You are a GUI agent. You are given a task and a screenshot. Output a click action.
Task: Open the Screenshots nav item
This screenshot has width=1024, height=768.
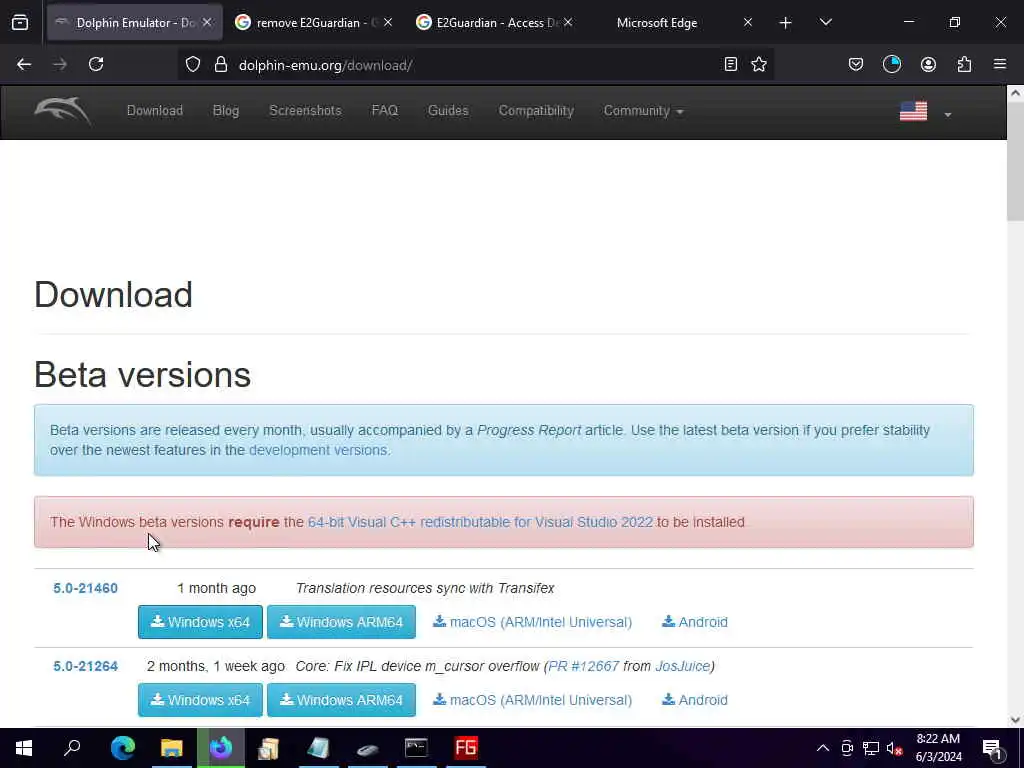[x=306, y=110]
